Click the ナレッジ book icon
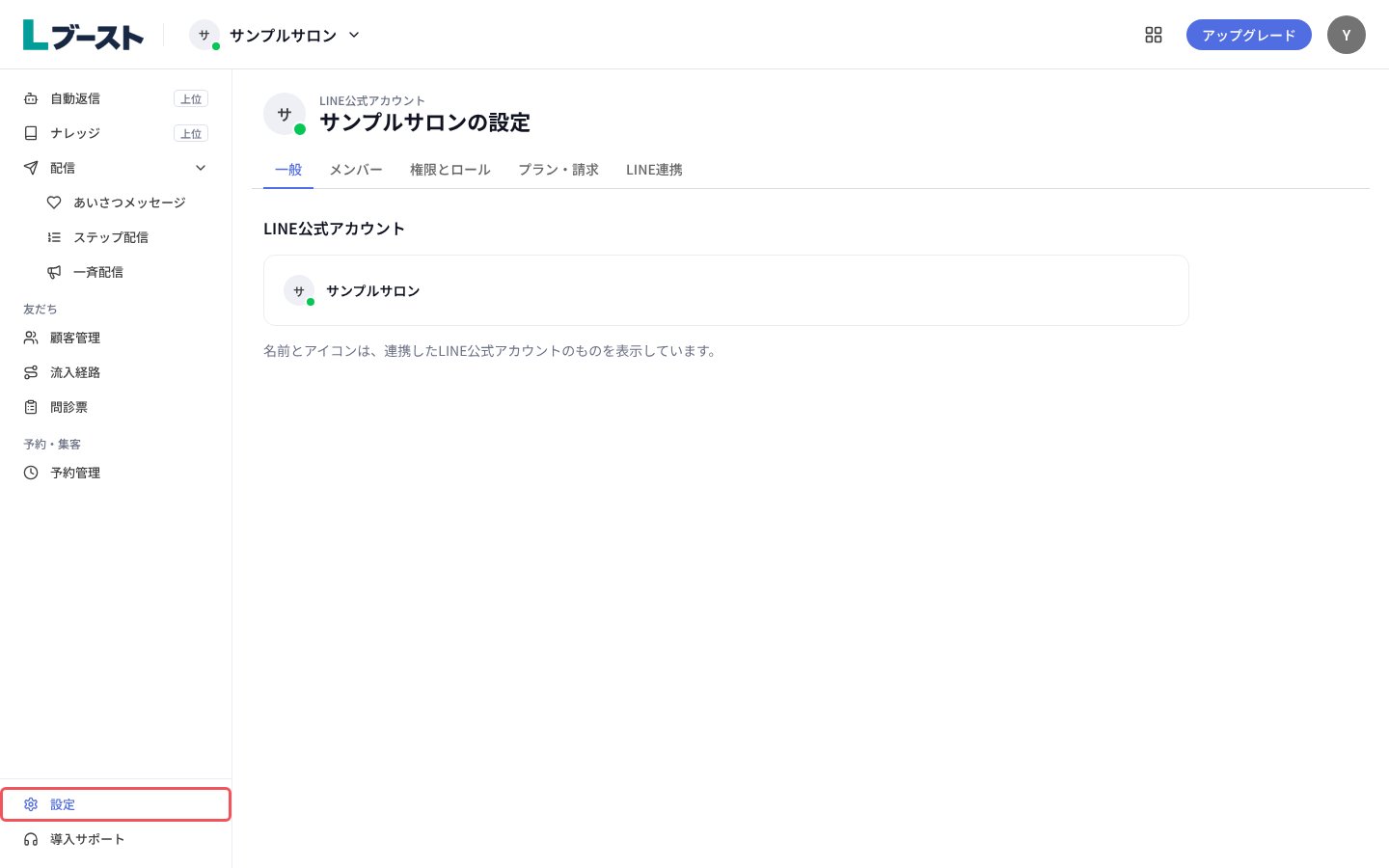Viewport: 1389px width, 868px height. coord(31,133)
